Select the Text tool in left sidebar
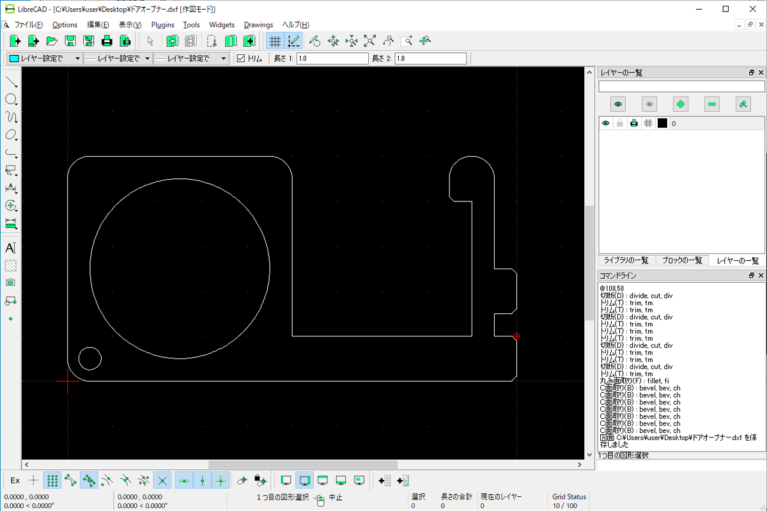 click(11, 247)
